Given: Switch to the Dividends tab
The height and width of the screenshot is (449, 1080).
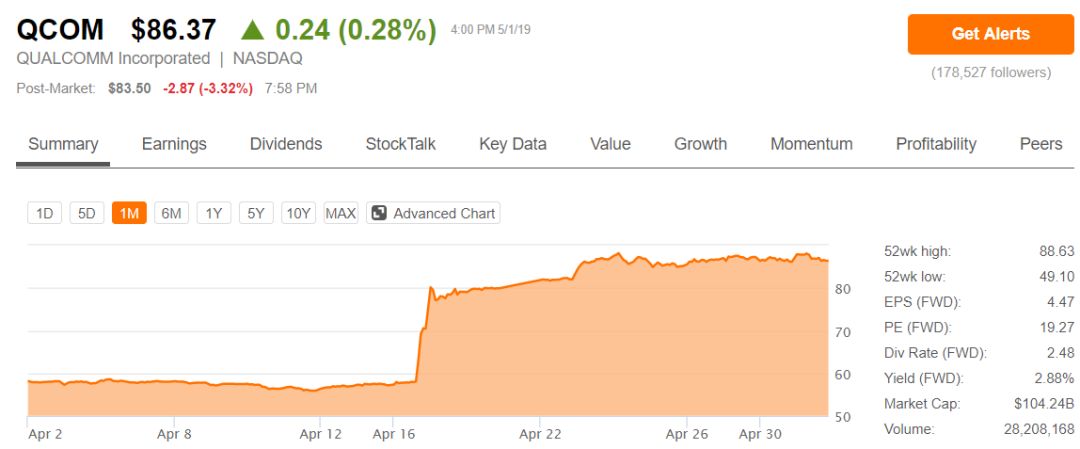Looking at the screenshot, I should pos(286,144).
